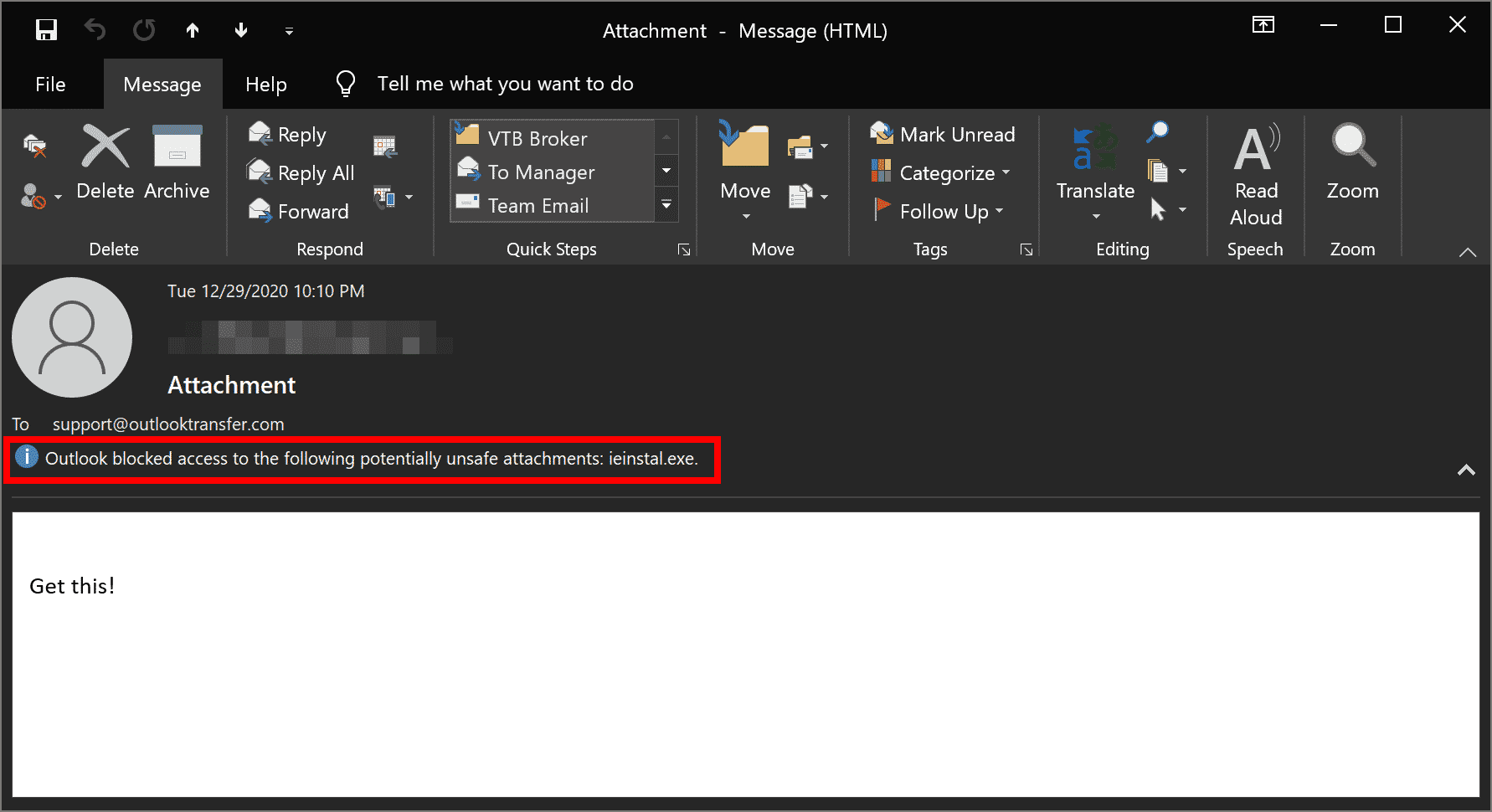Reply to the sender
The height and width of the screenshot is (812, 1492).
[299, 134]
